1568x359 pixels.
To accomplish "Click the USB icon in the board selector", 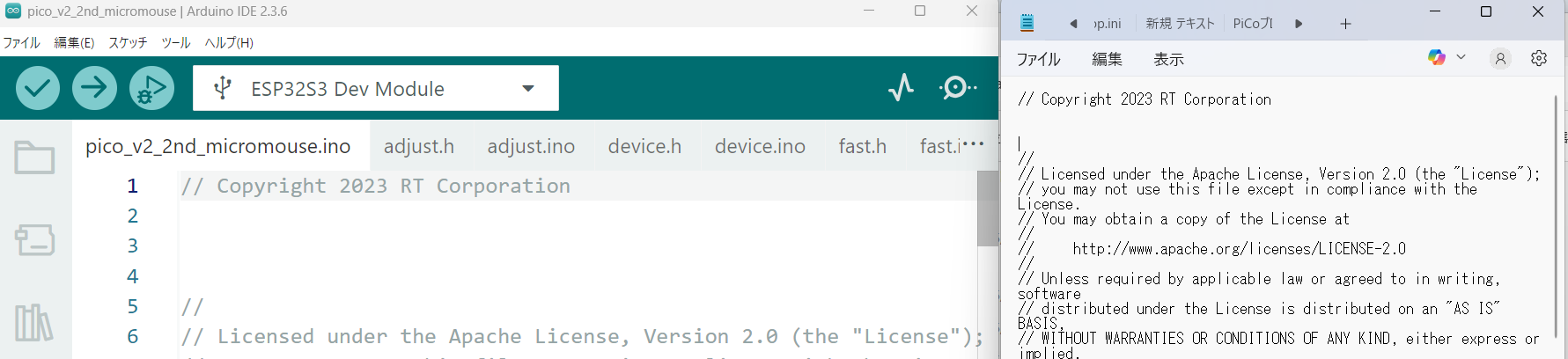I will (223, 88).
